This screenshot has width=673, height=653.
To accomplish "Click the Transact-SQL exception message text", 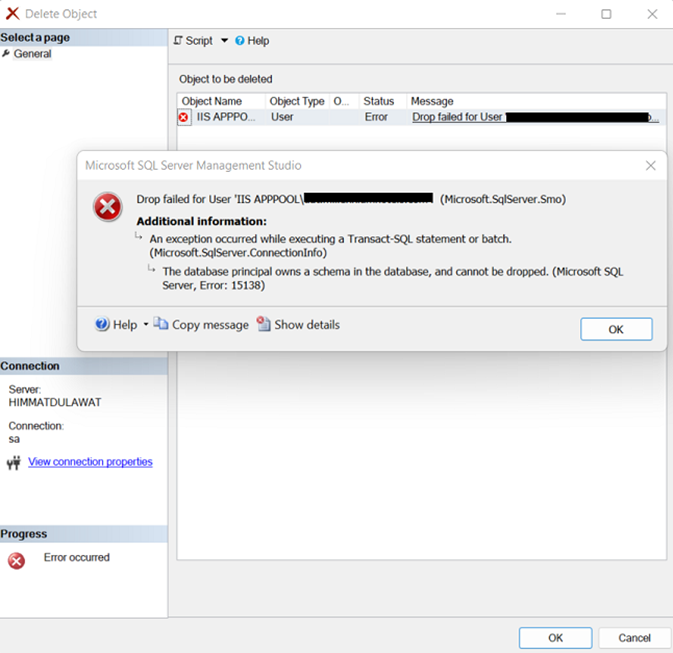I will [x=330, y=246].
